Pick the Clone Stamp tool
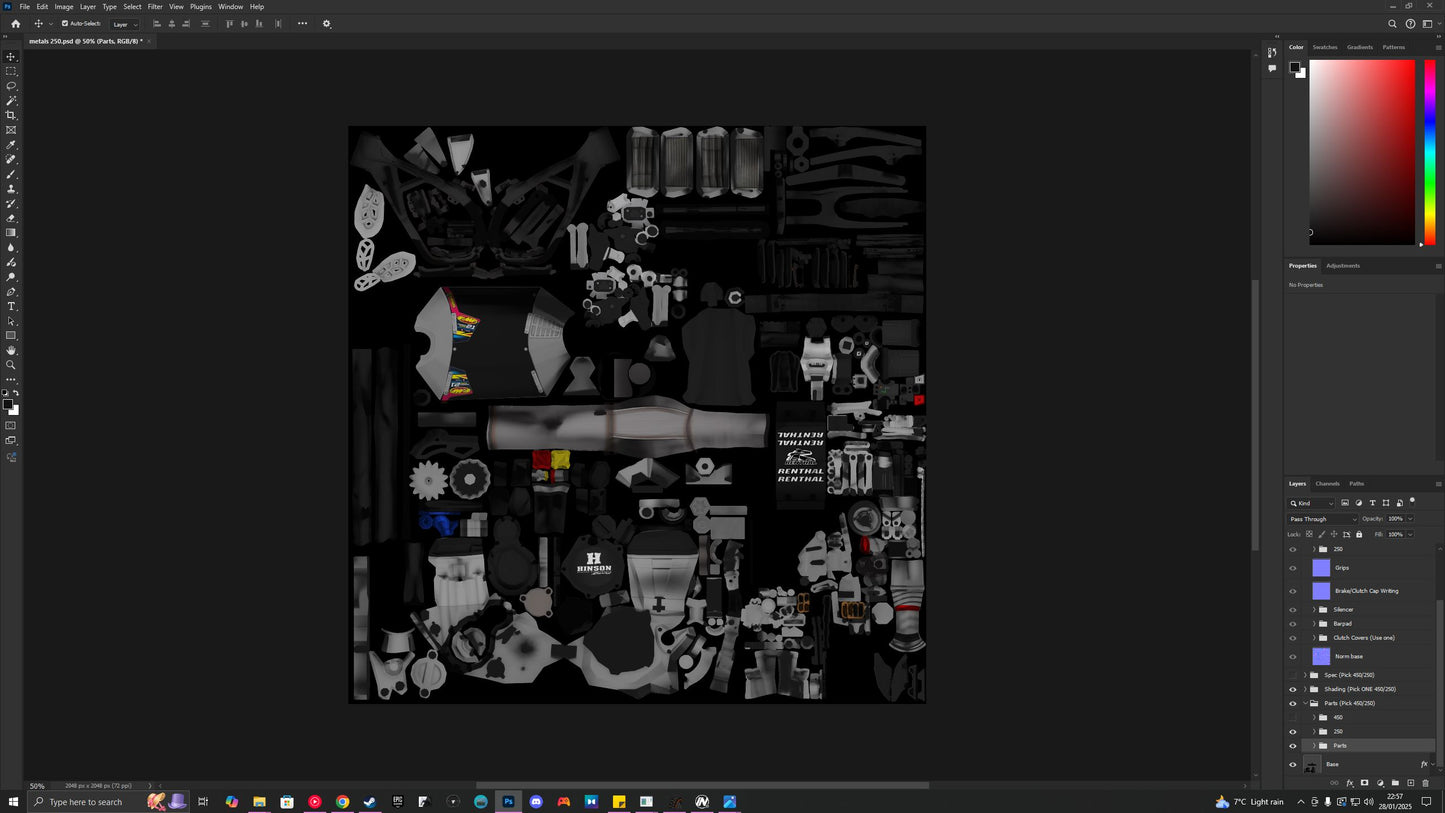Viewport: 1445px width, 813px height. pyautogui.click(x=11, y=189)
